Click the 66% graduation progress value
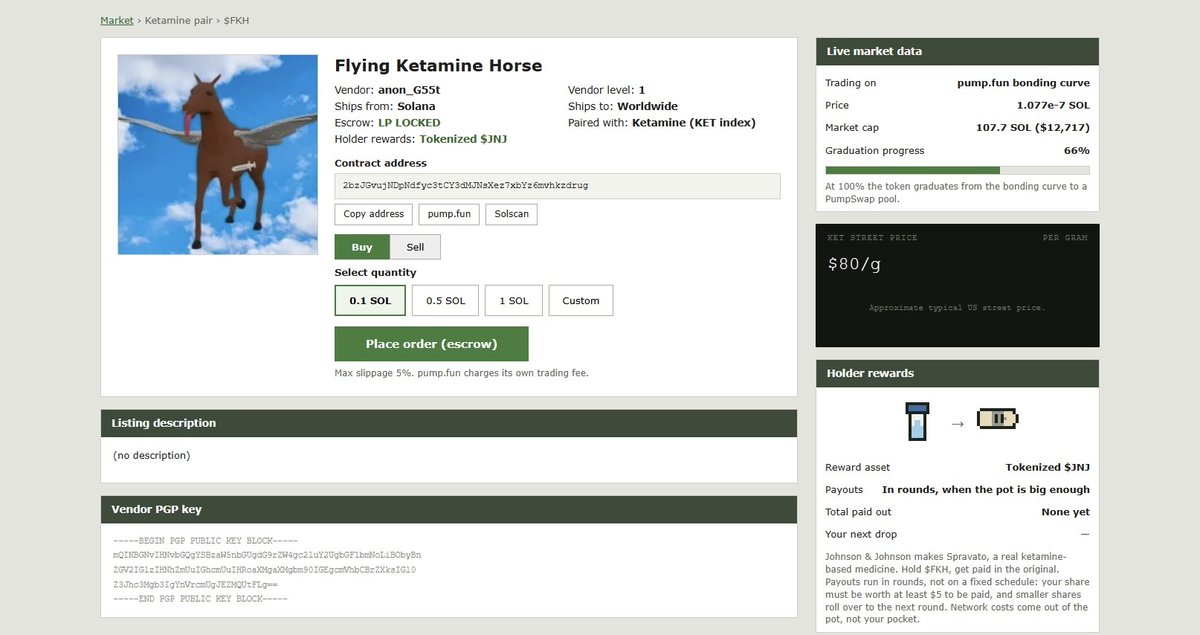The width and height of the screenshot is (1200, 635). [x=1077, y=151]
